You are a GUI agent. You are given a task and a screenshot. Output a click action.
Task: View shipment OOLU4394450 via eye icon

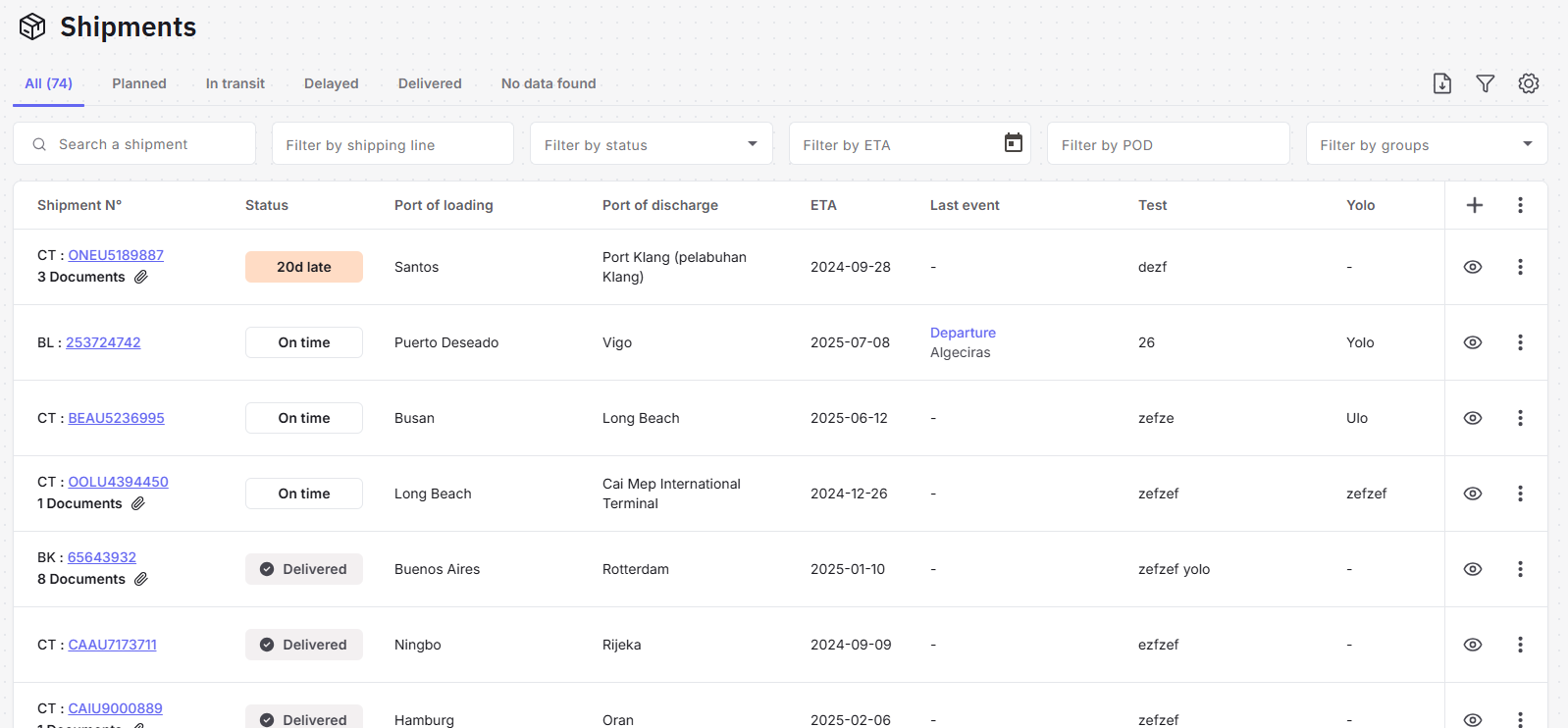(1473, 494)
